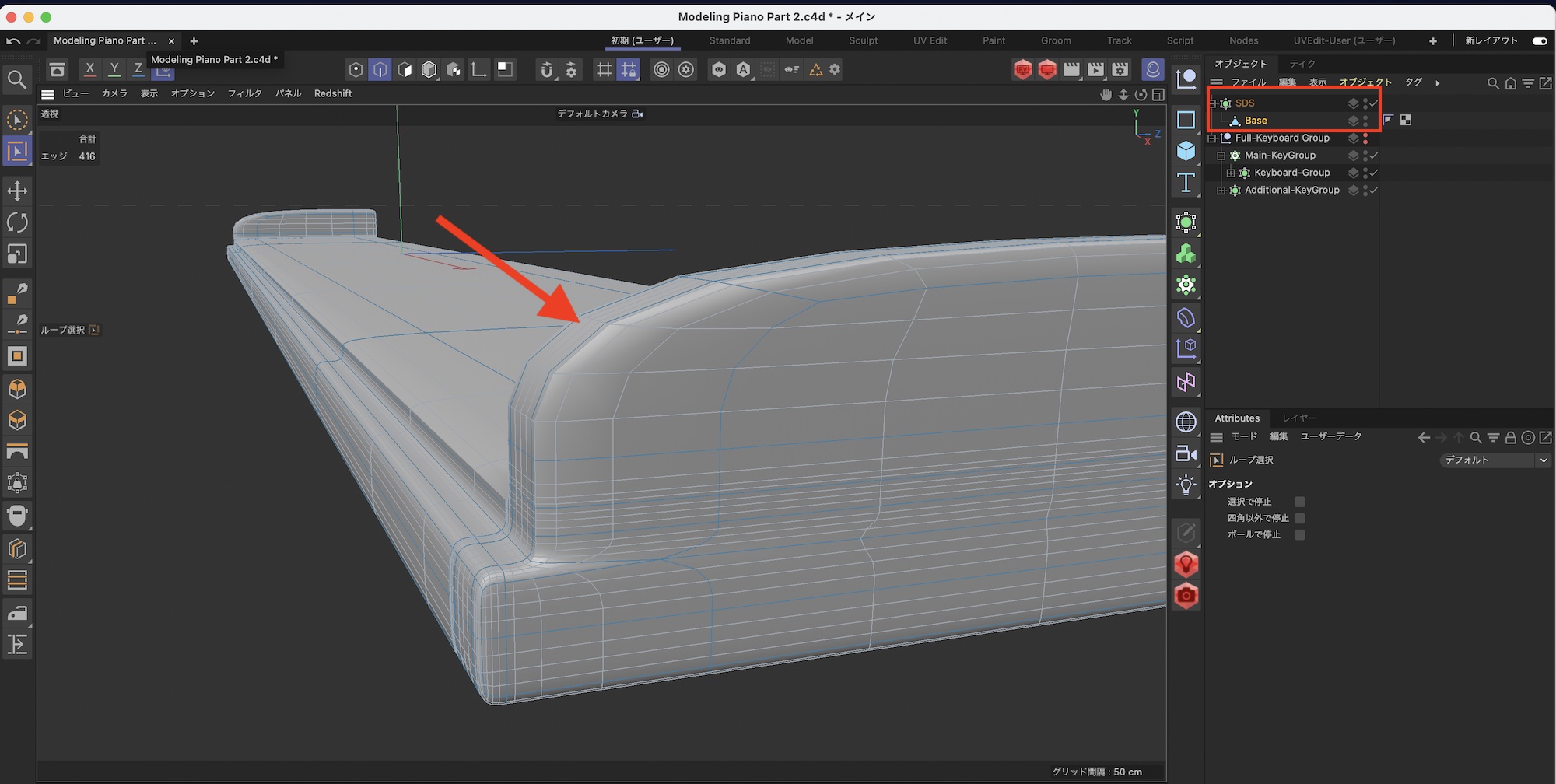Open the デフォルト dropdown in Attributes
Image resolution: width=1556 pixels, height=784 pixels.
(x=1495, y=460)
